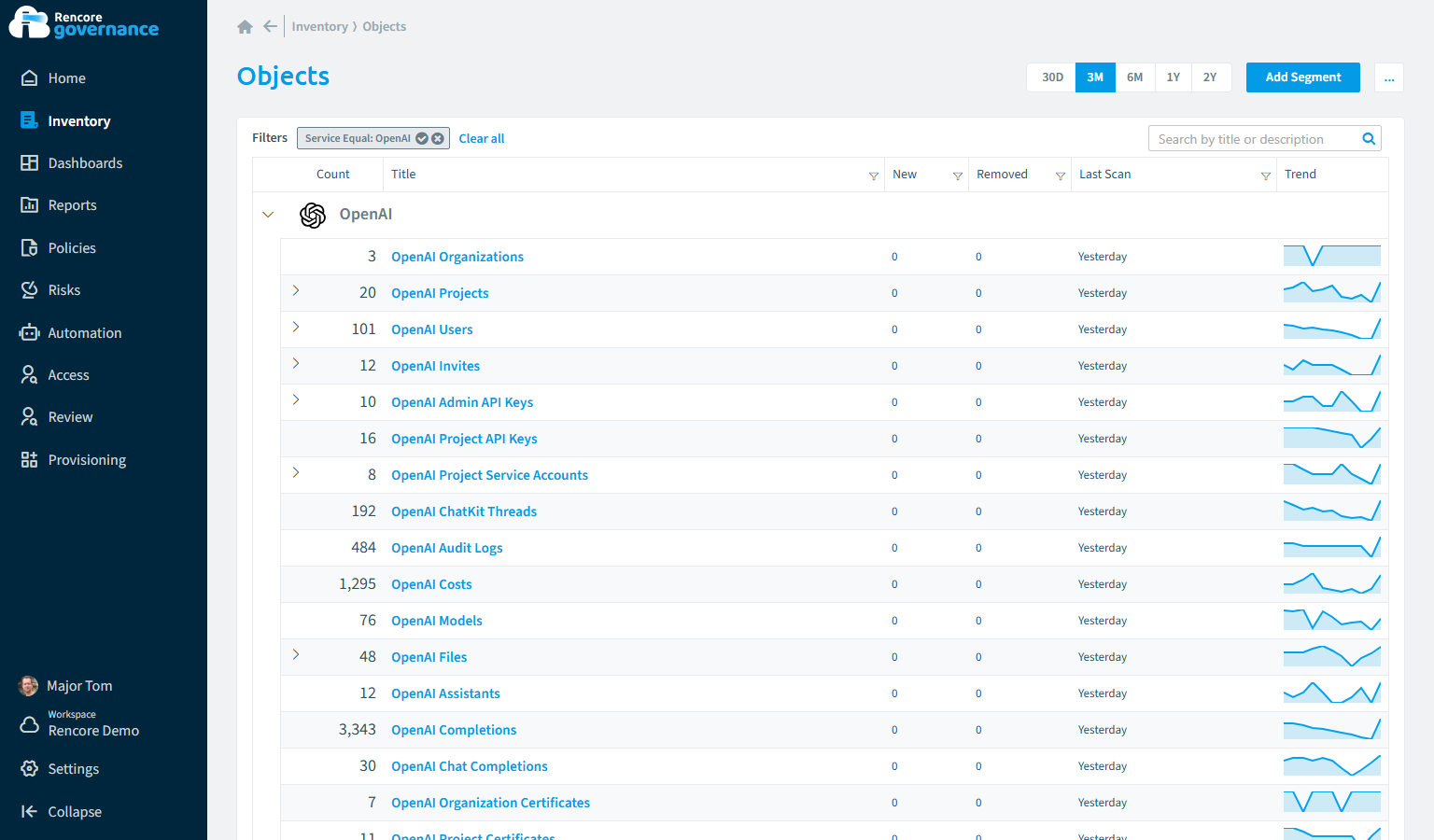Click the Settings gear icon
This screenshot has height=840, width=1434.
30,769
